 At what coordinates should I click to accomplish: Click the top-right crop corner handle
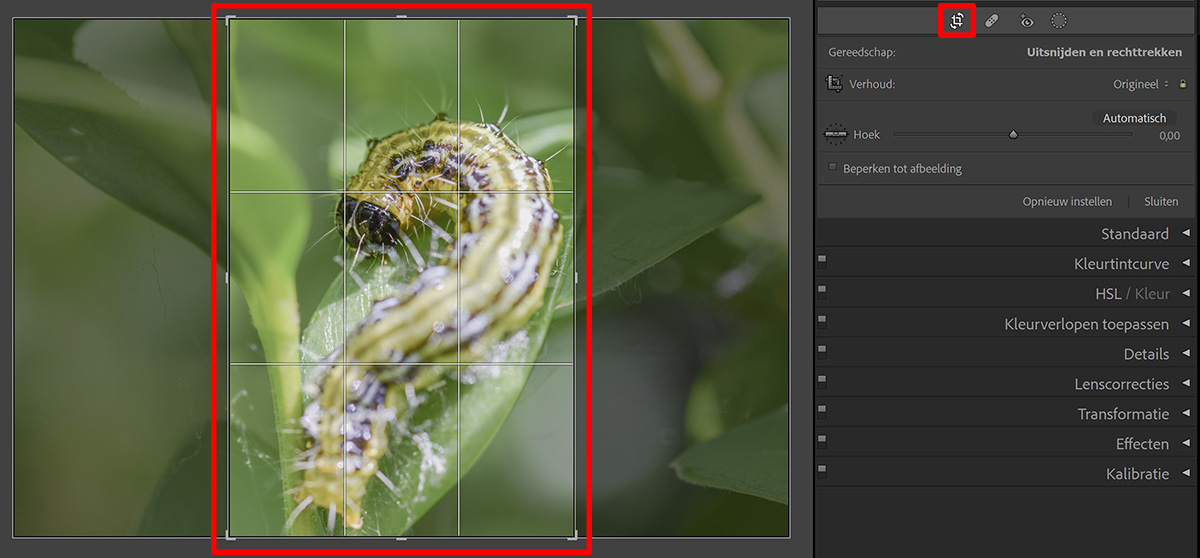(x=574, y=20)
